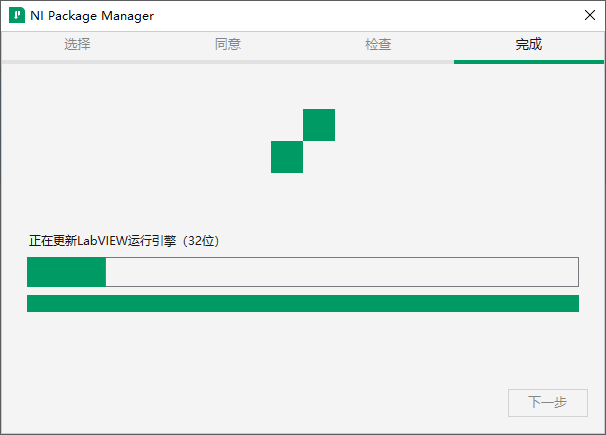Image resolution: width=606 pixels, height=435 pixels.
Task: Close the NI Package Manager window
Action: click(x=589, y=15)
